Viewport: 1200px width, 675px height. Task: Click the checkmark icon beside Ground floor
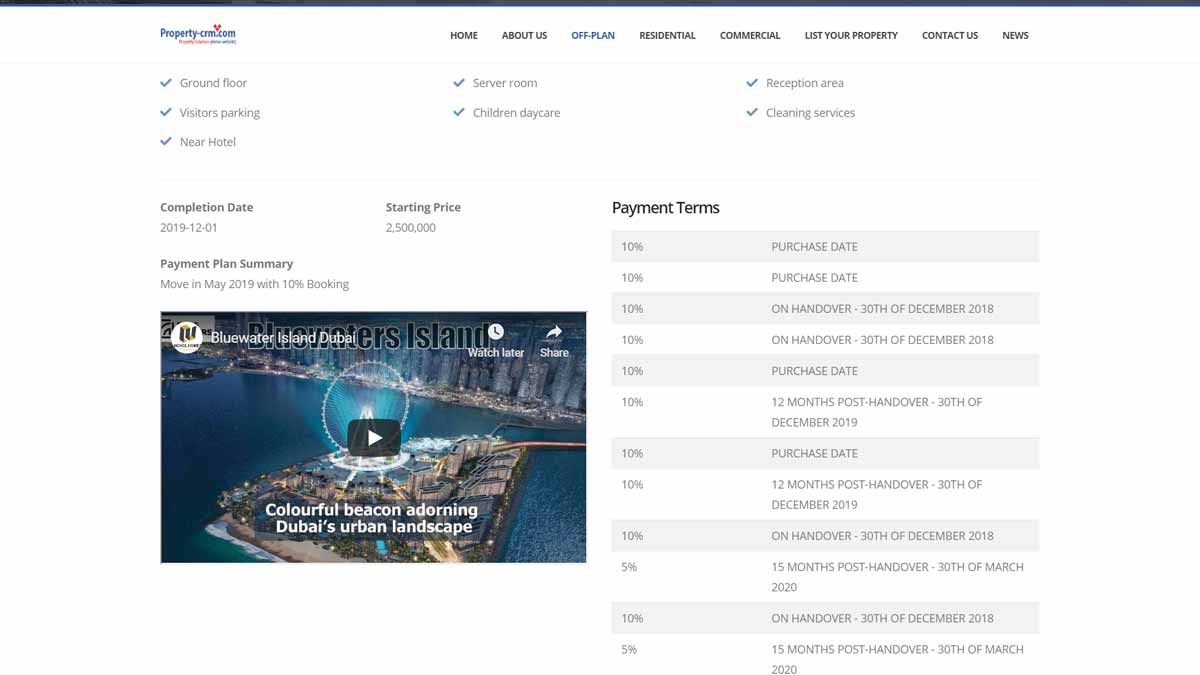click(166, 83)
